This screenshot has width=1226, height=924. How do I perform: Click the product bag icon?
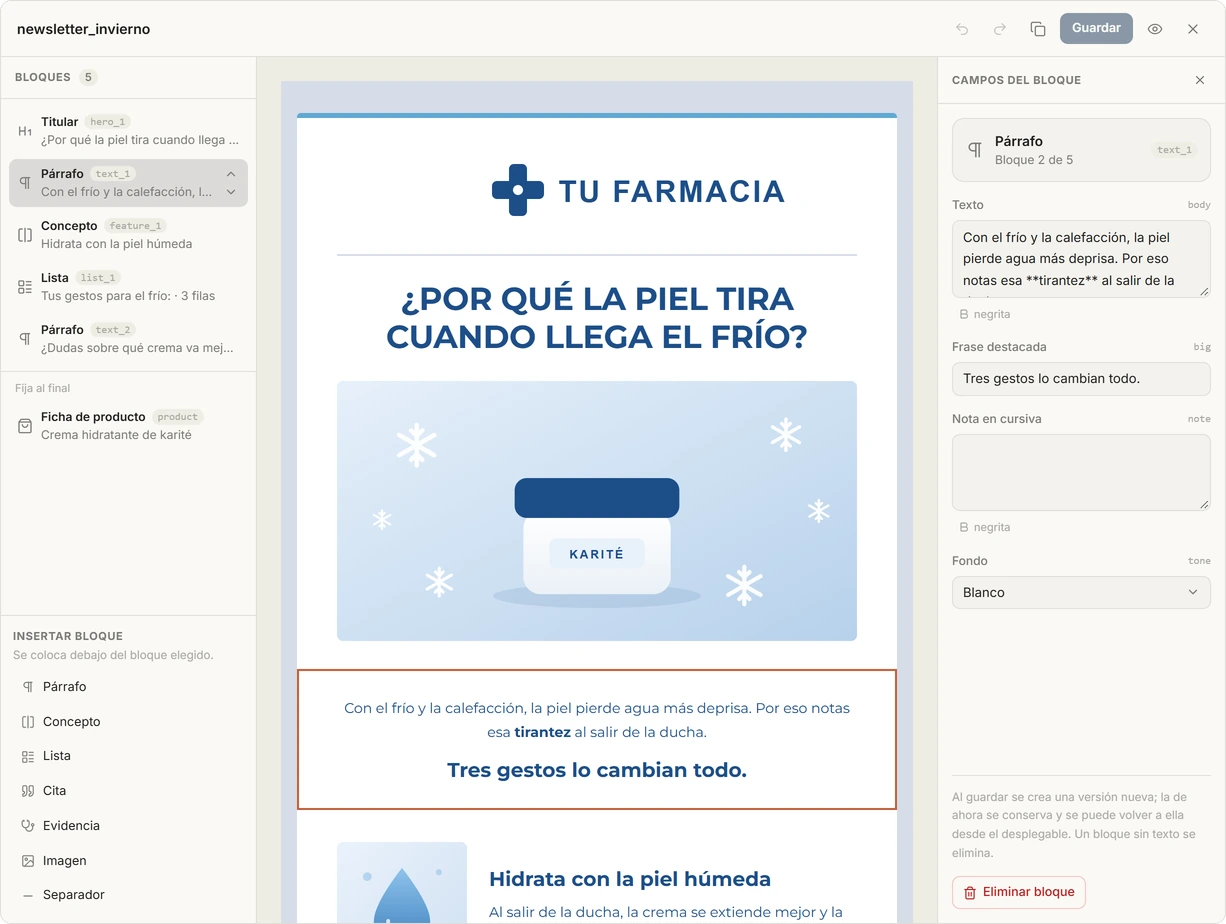point(25,426)
